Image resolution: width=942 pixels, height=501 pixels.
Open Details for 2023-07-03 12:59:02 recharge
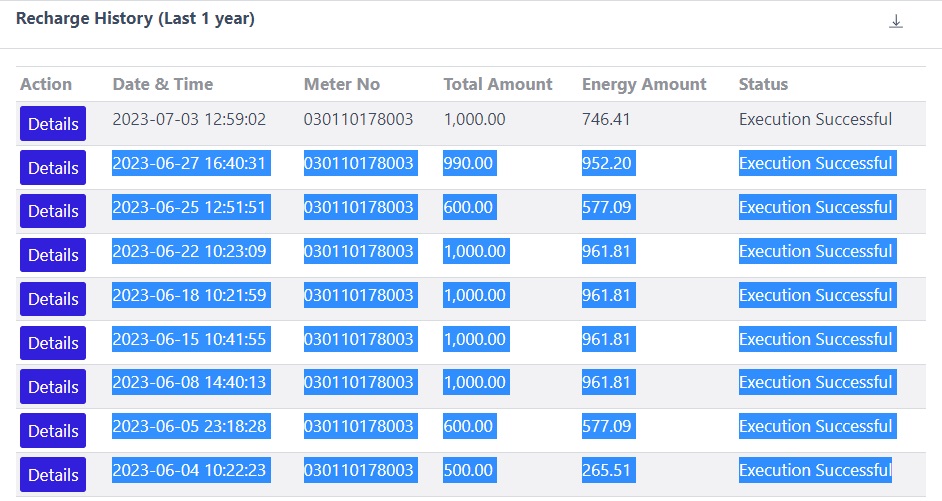[53, 124]
